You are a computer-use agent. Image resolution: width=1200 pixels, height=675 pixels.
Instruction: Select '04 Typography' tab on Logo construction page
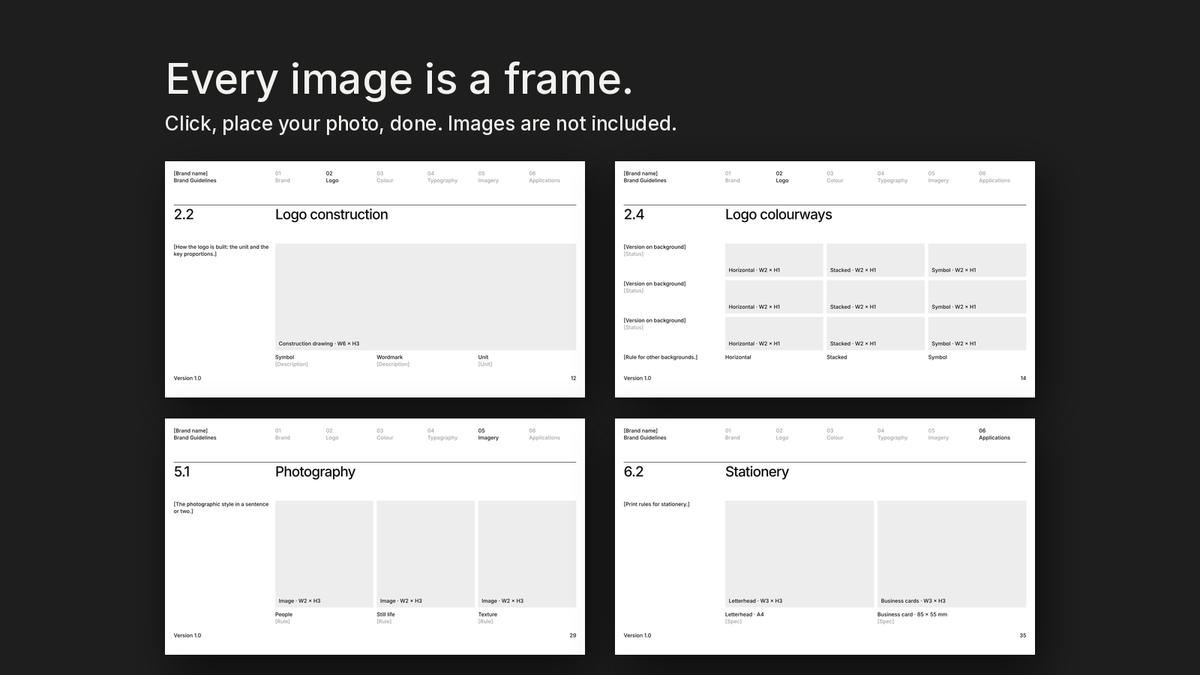click(442, 177)
